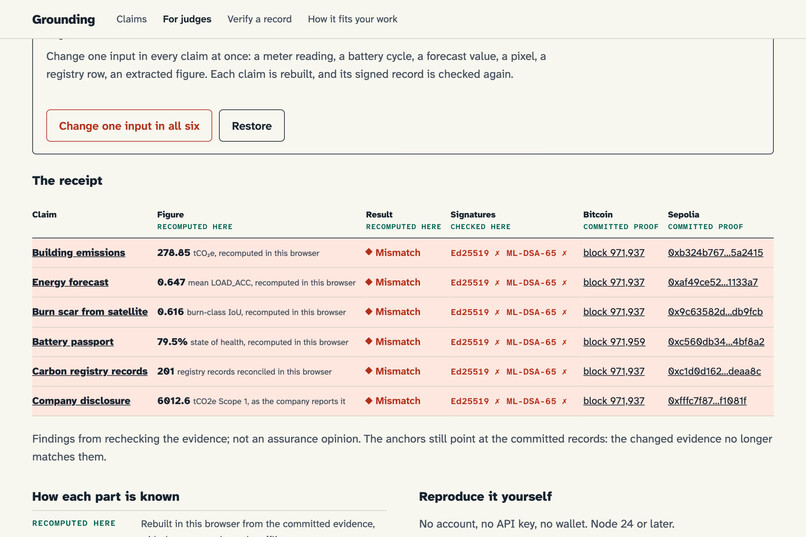Click the Bitcoin column header
806x537 pixels.
click(x=598, y=214)
